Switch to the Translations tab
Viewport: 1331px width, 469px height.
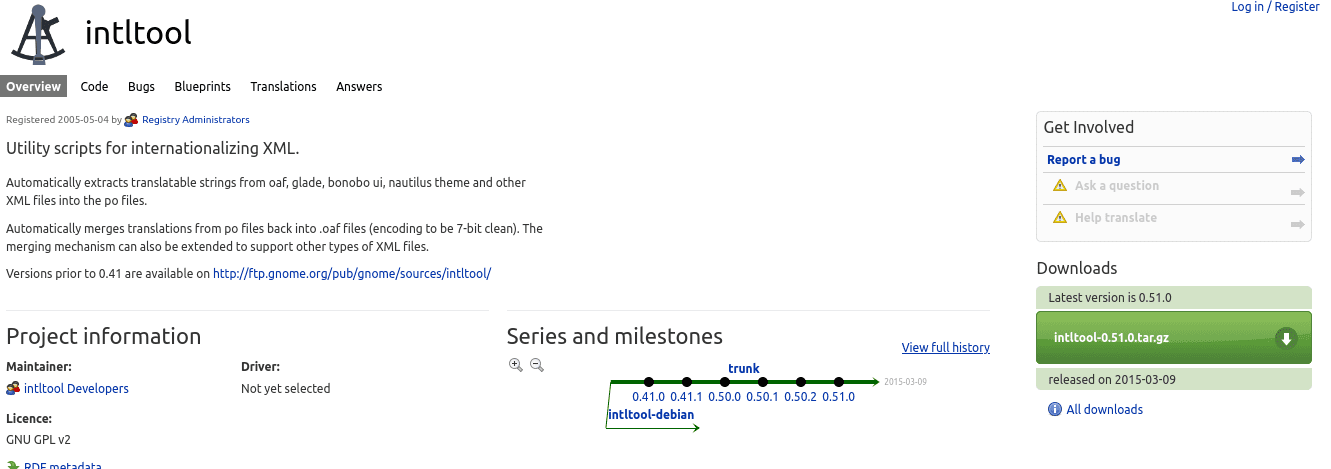click(283, 87)
